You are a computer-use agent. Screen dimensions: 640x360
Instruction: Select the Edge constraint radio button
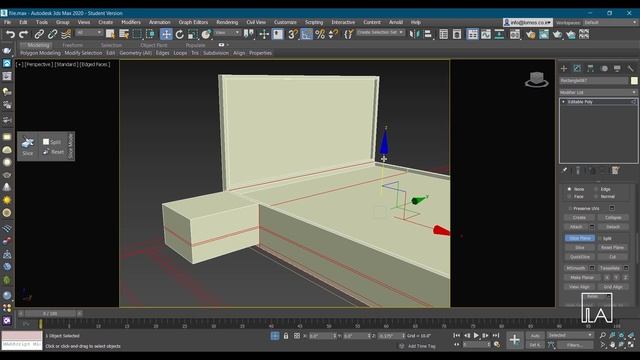pyautogui.click(x=596, y=189)
